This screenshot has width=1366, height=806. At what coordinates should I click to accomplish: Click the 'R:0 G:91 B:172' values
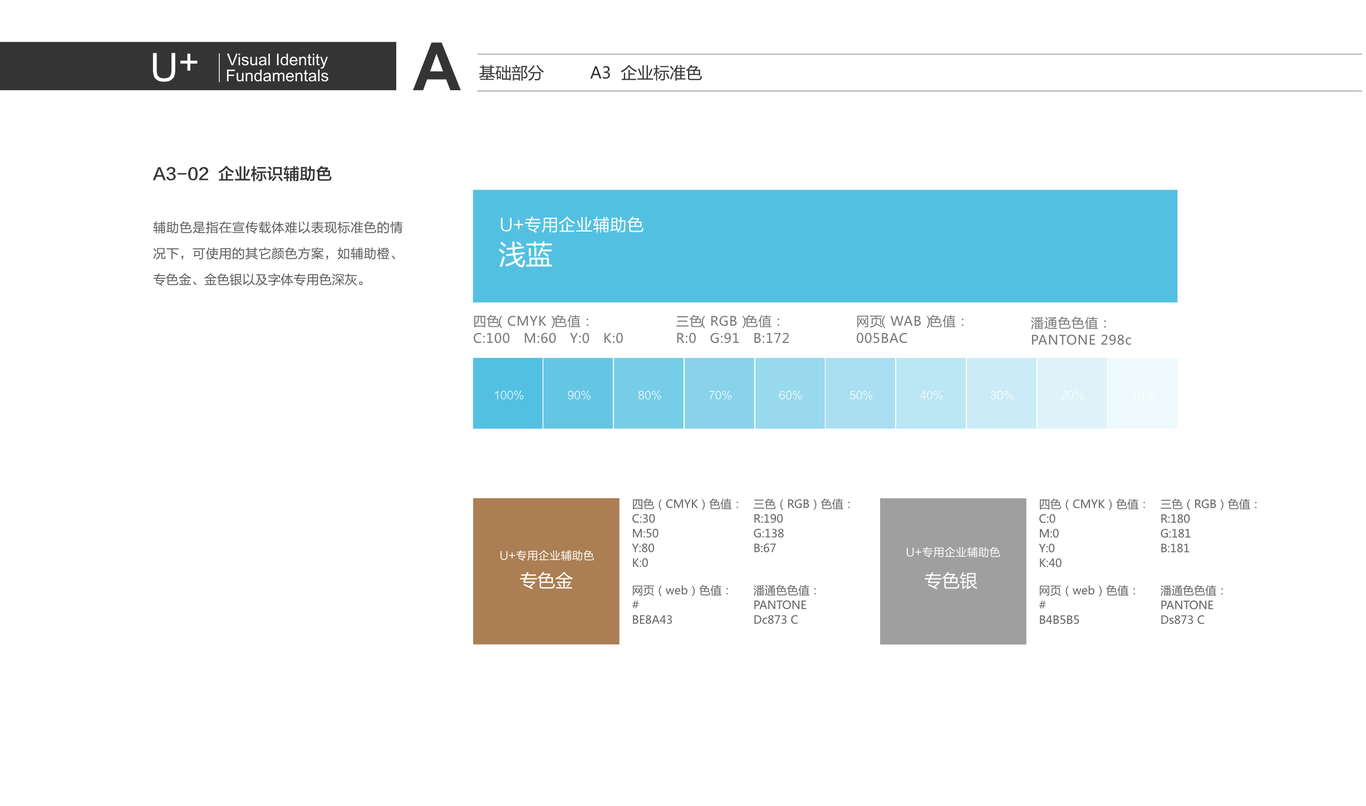(x=733, y=338)
